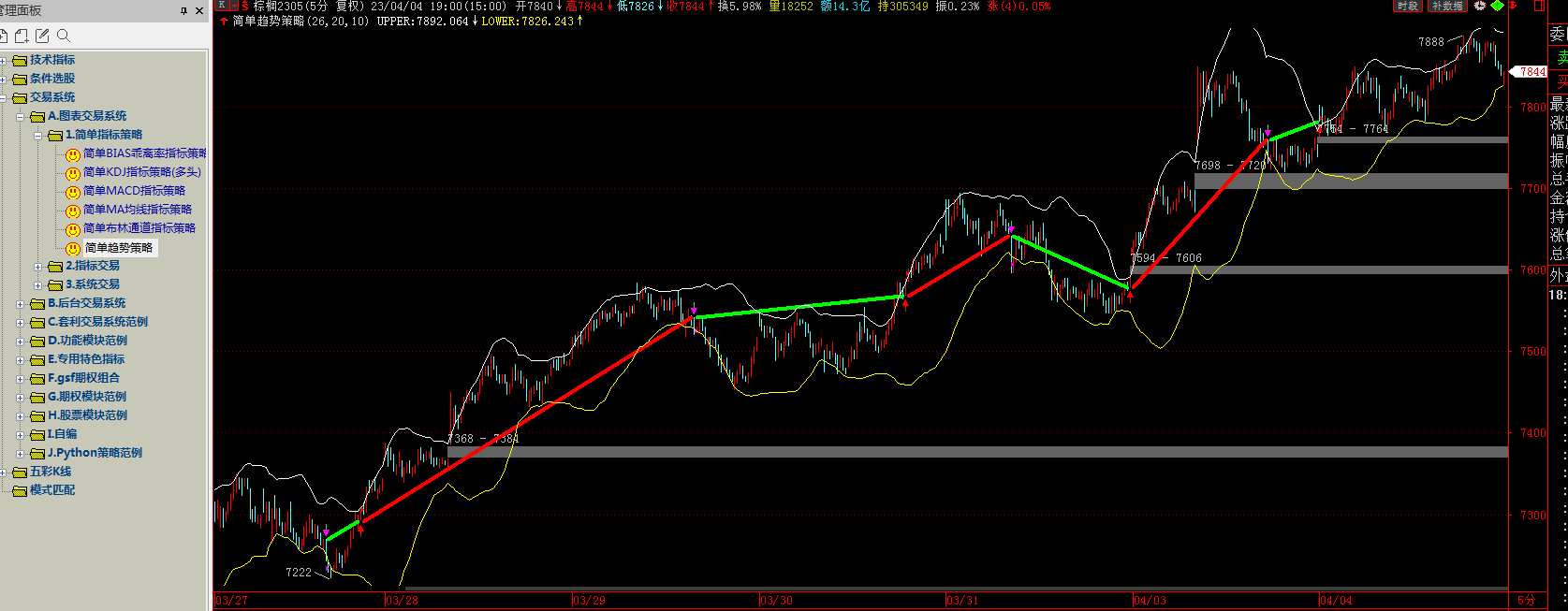This screenshot has width=1568, height=611.
Task: Click smiley icon of 简单MA均线指标策略
Action: tap(73, 211)
